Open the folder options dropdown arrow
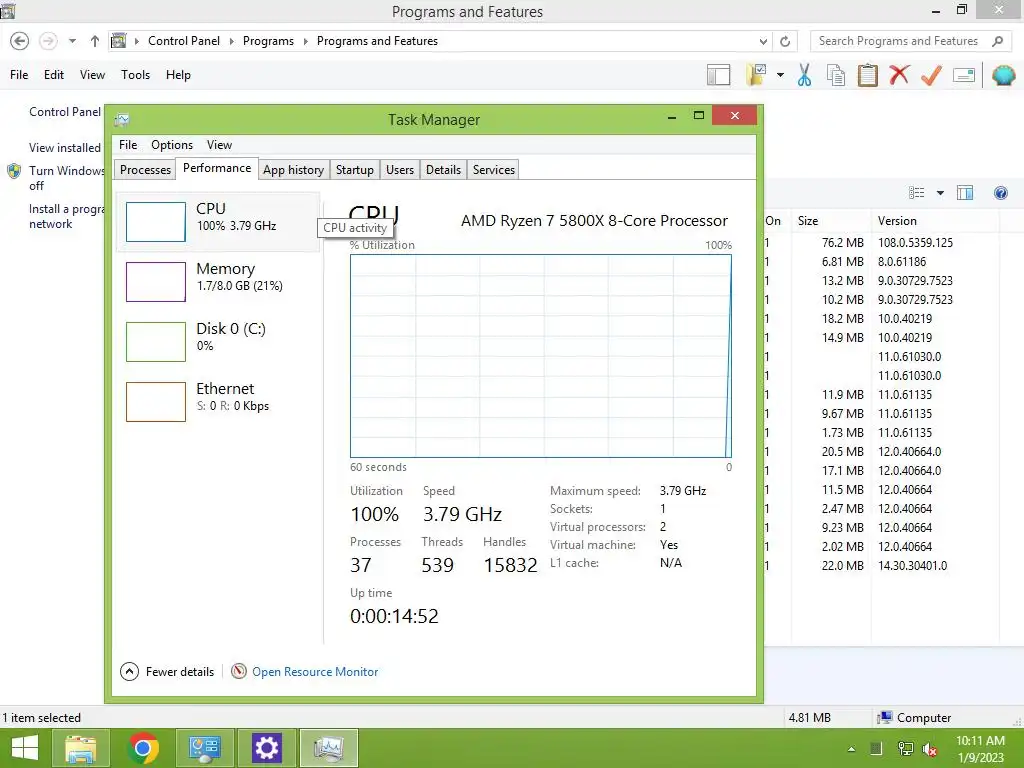Screen dimensions: 1024x768 coord(780,75)
